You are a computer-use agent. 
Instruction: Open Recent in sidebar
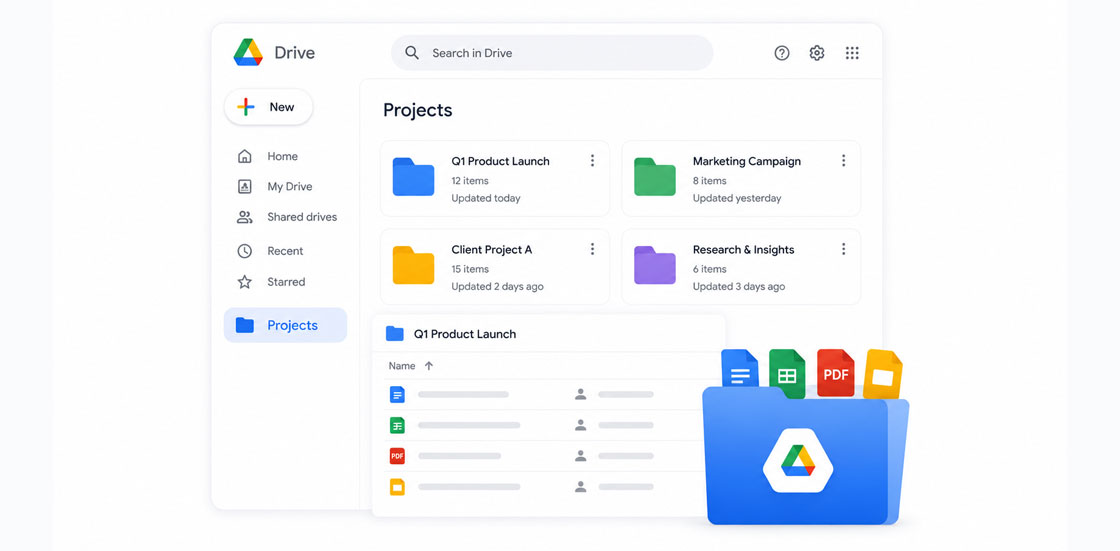285,252
